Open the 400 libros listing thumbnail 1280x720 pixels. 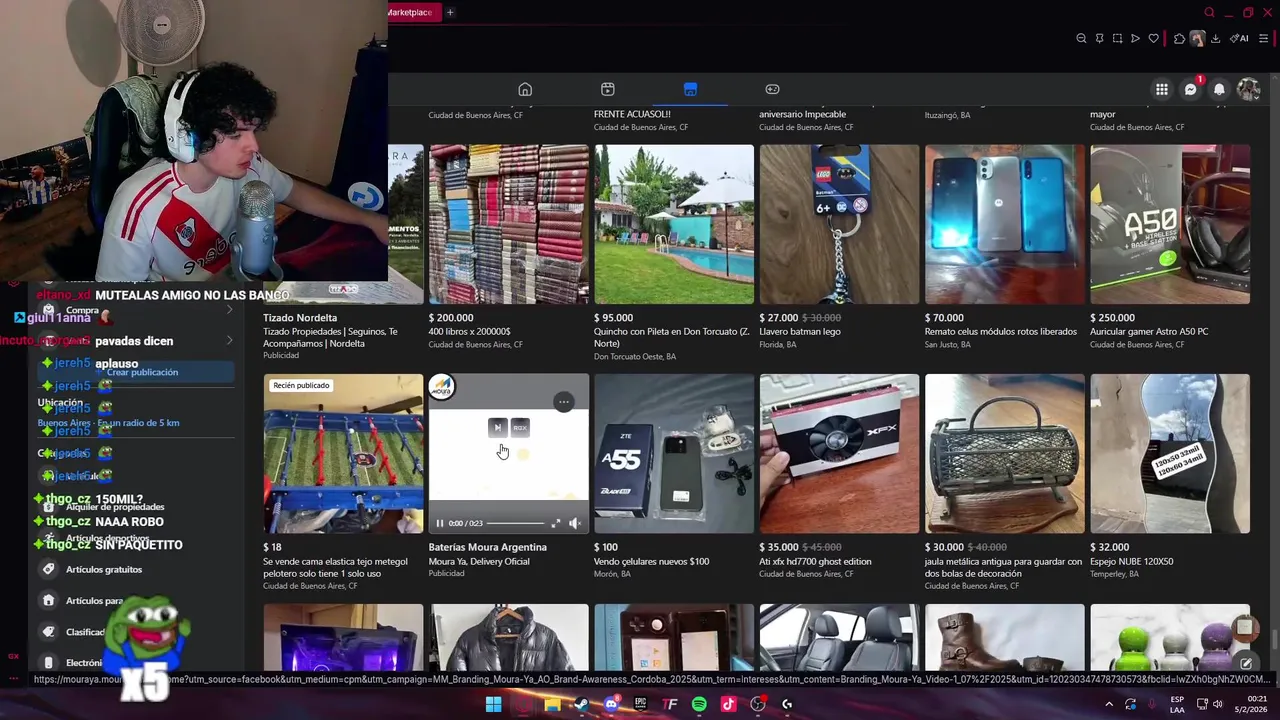click(x=509, y=224)
